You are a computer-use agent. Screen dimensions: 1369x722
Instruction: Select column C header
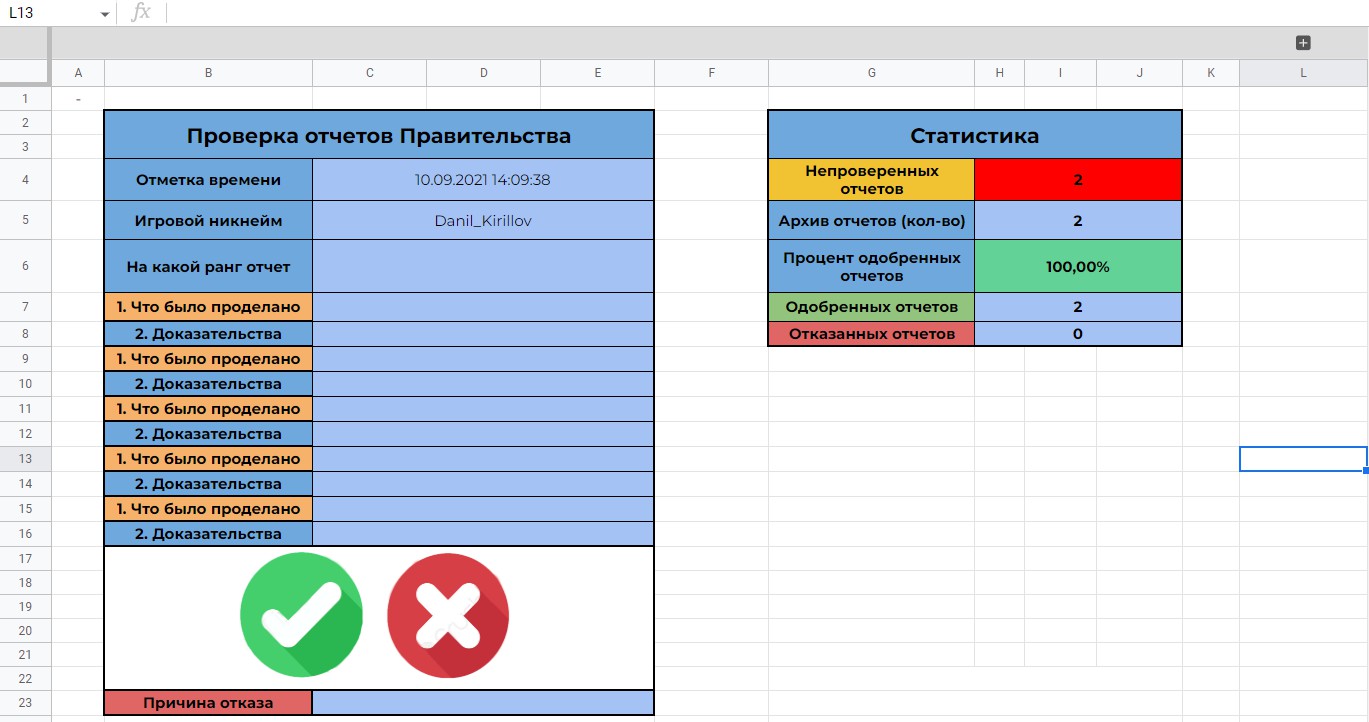pos(370,73)
